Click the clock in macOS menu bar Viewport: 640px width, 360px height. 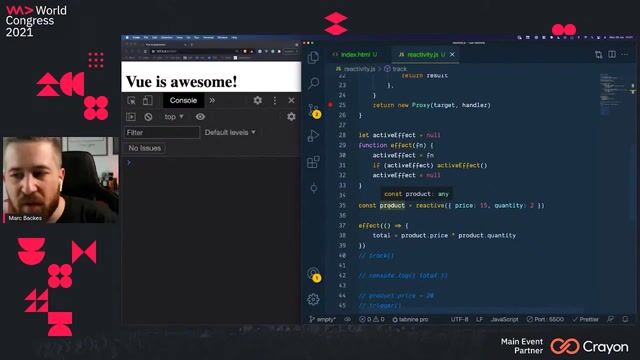pyautogui.click(x=620, y=38)
